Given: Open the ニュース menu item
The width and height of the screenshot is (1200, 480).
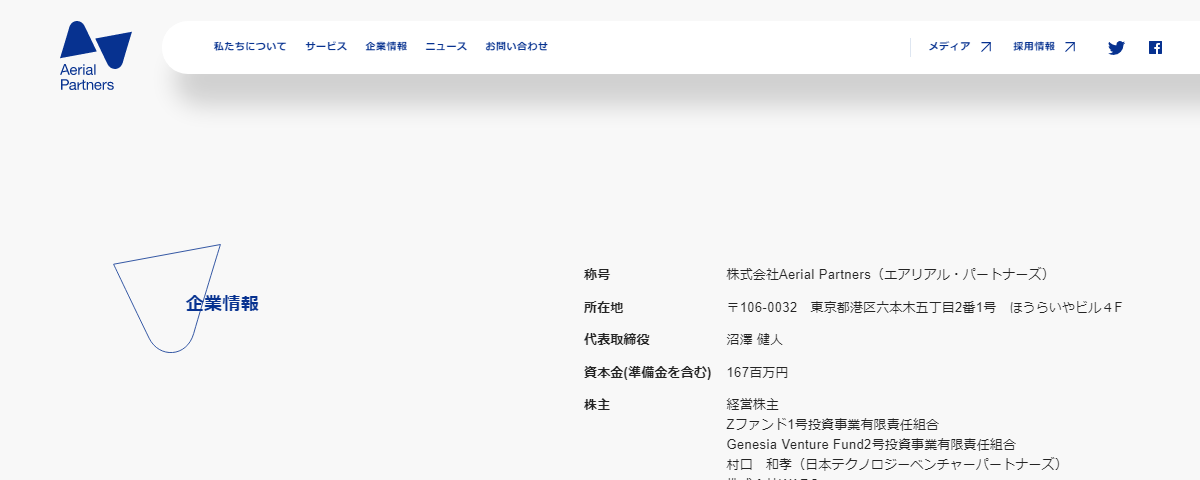Looking at the screenshot, I should [446, 46].
